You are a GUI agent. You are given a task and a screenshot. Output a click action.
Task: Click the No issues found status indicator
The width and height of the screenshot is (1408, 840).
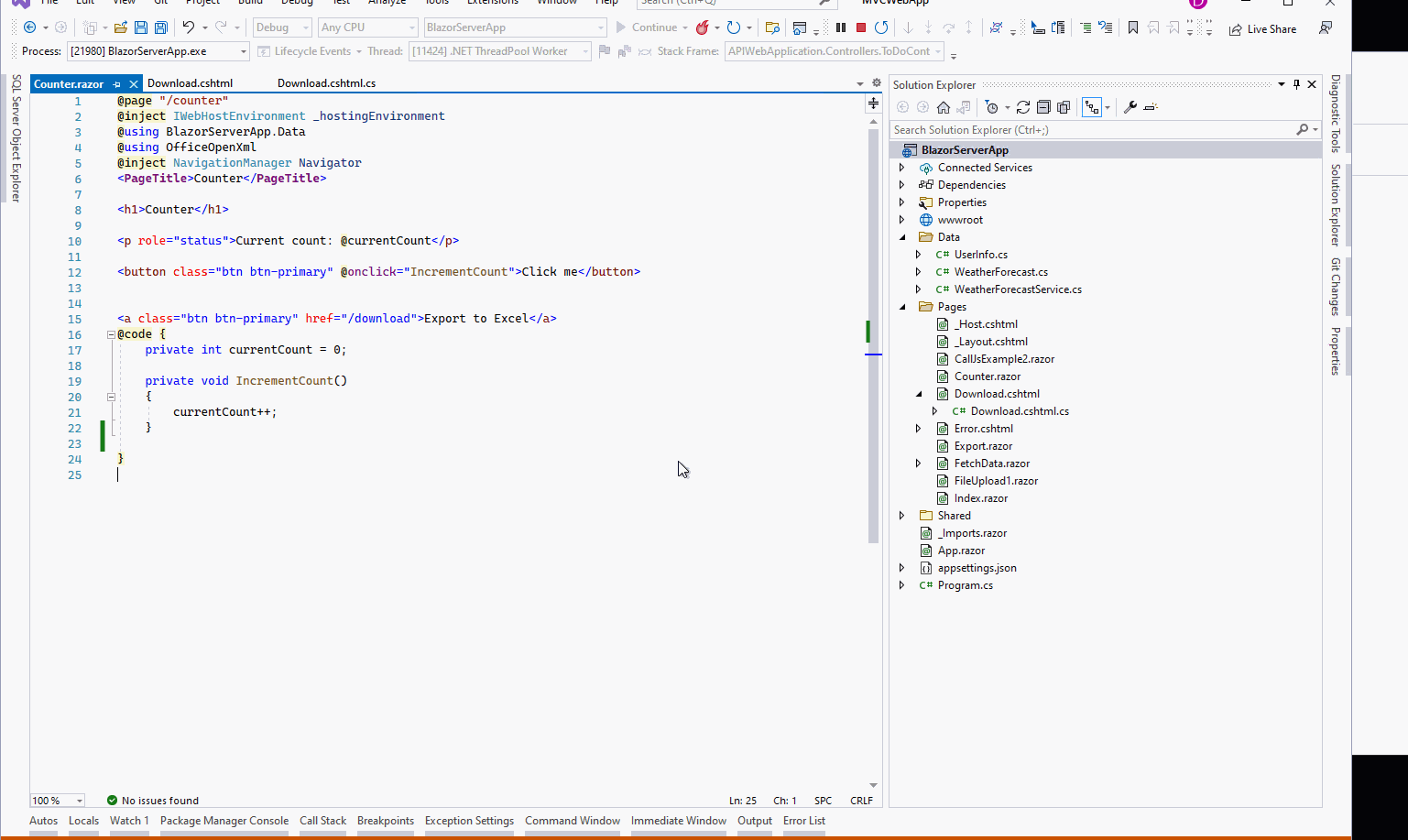tap(152, 801)
